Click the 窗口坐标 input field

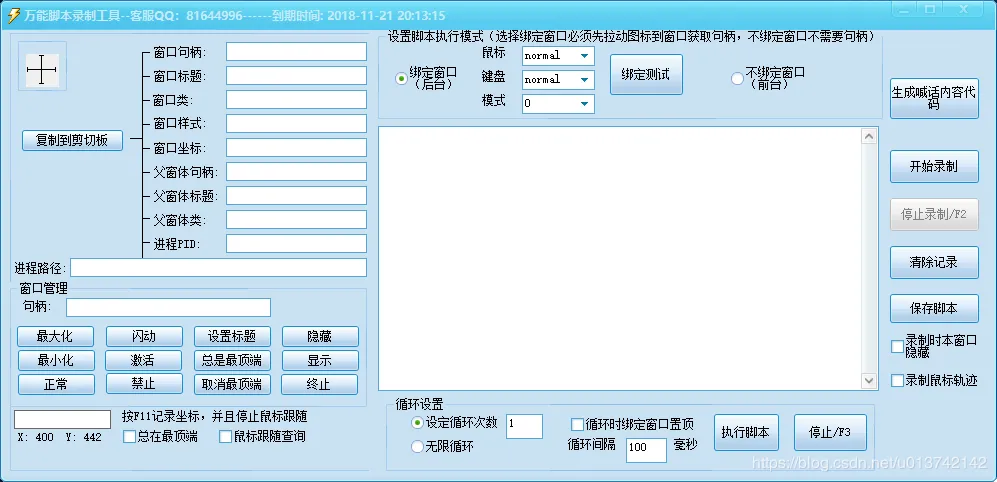tap(296, 148)
